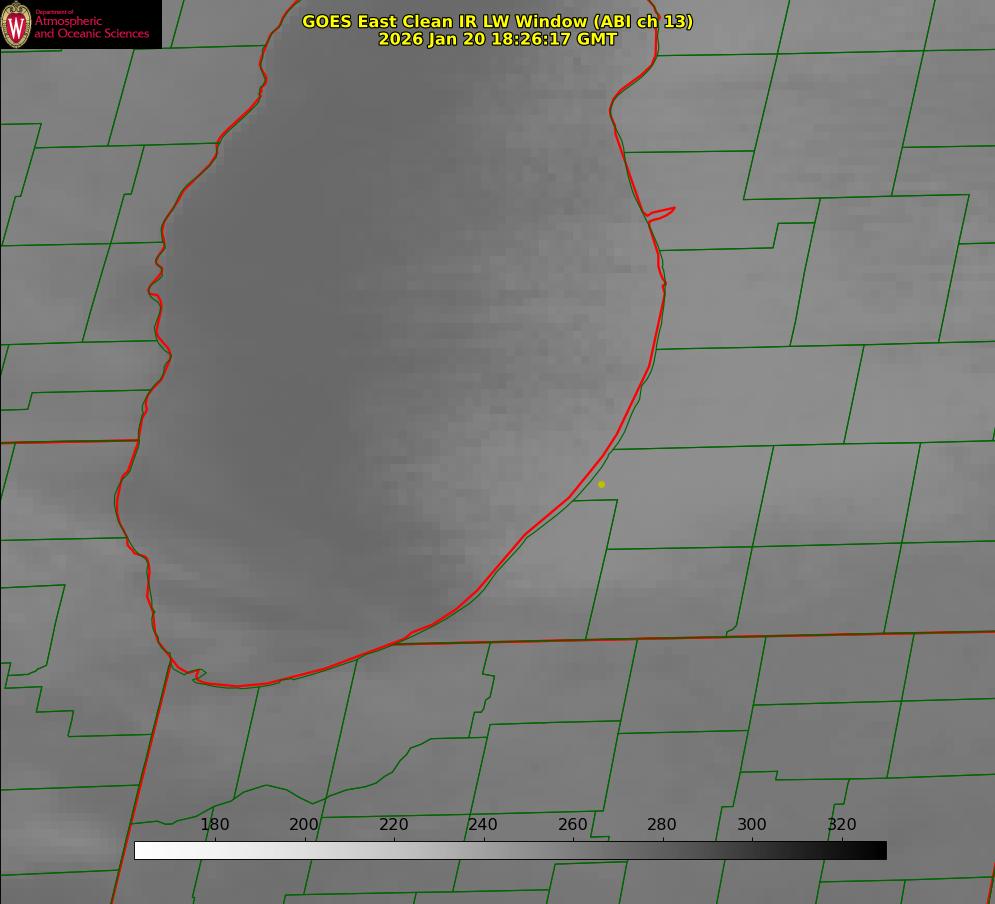This screenshot has width=995, height=904.
Task: Click the (ABI ch 13) text in the title
Action: click(x=644, y=21)
